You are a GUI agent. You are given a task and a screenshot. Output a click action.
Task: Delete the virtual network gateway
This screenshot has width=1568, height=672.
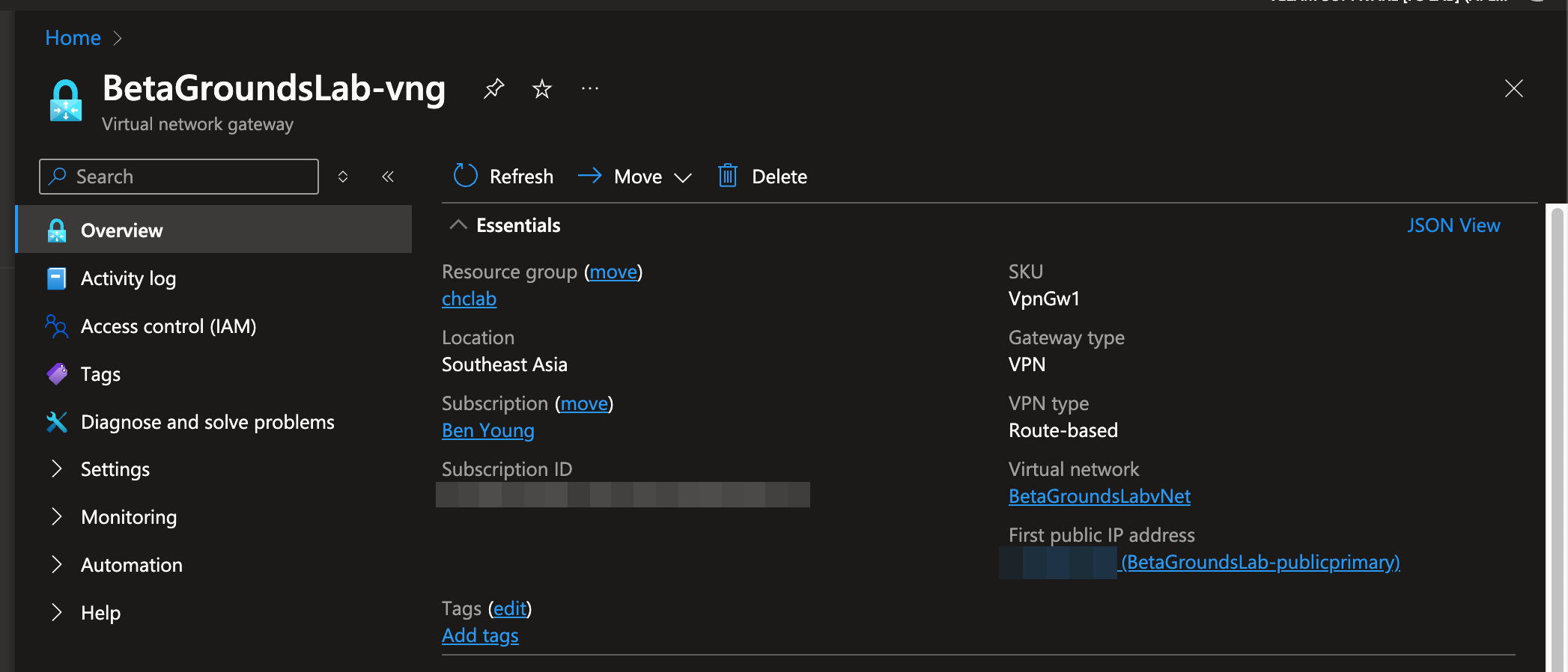coord(763,177)
